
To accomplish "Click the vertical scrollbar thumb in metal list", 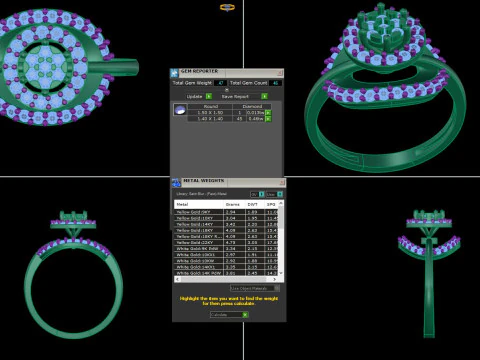I will [x=281, y=217].
